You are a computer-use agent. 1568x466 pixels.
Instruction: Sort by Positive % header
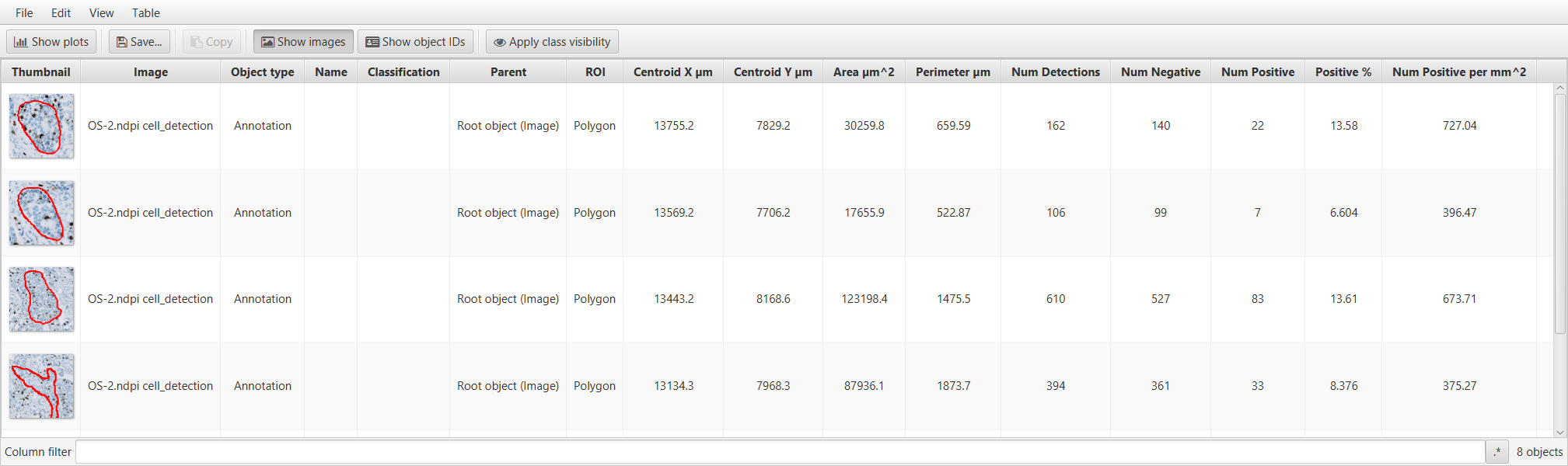click(x=1343, y=71)
